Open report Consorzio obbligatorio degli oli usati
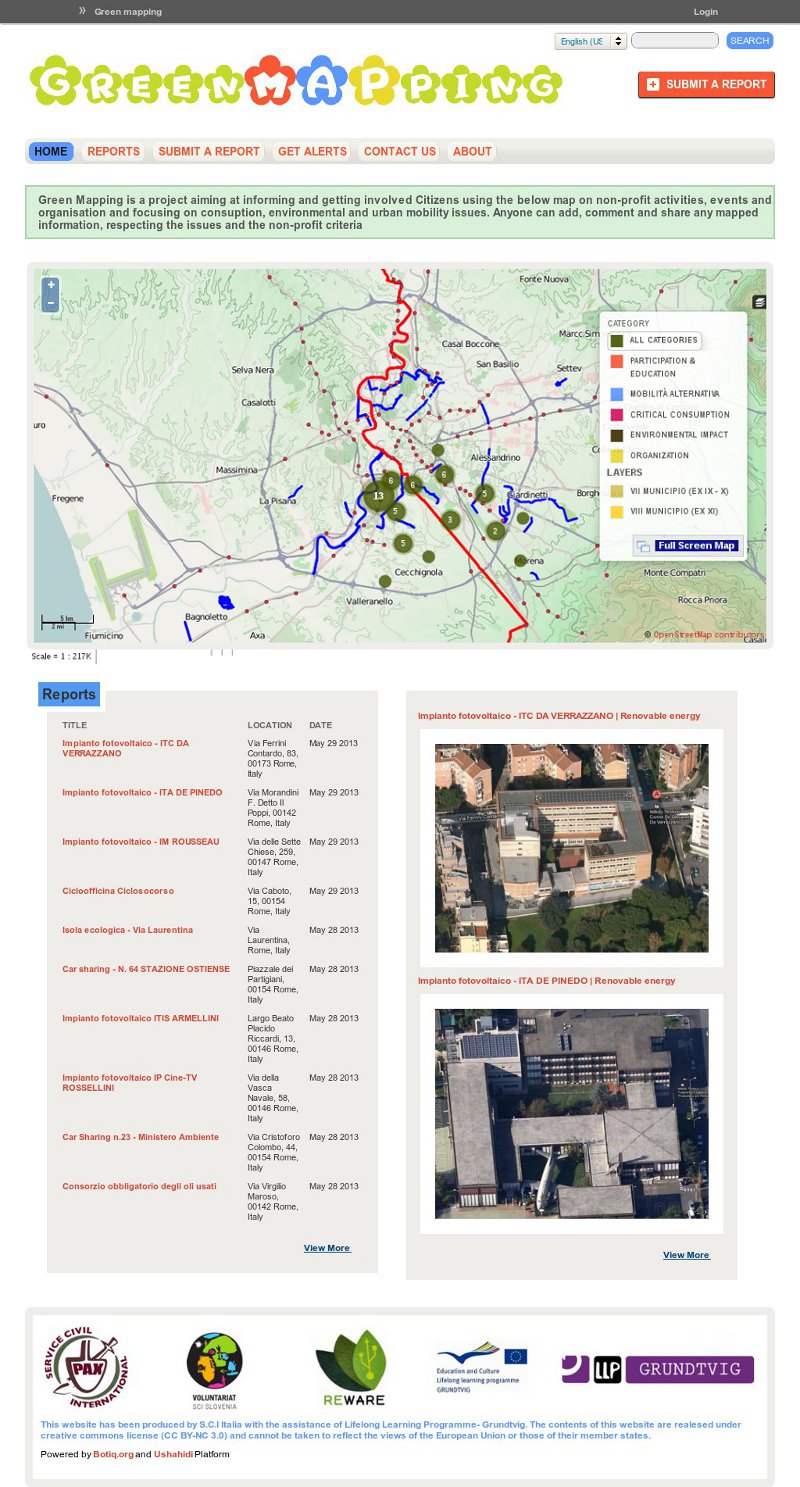 point(139,1186)
